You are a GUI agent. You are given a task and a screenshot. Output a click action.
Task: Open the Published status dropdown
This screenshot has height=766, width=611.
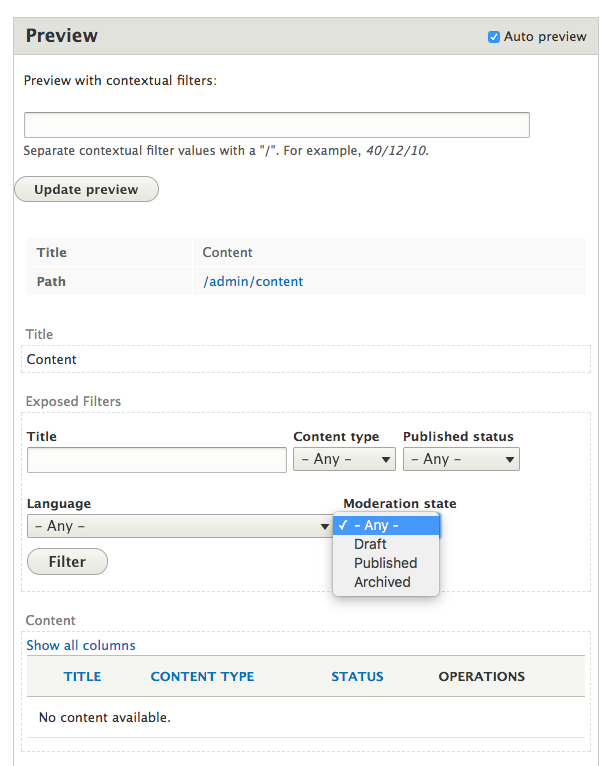(x=461, y=459)
